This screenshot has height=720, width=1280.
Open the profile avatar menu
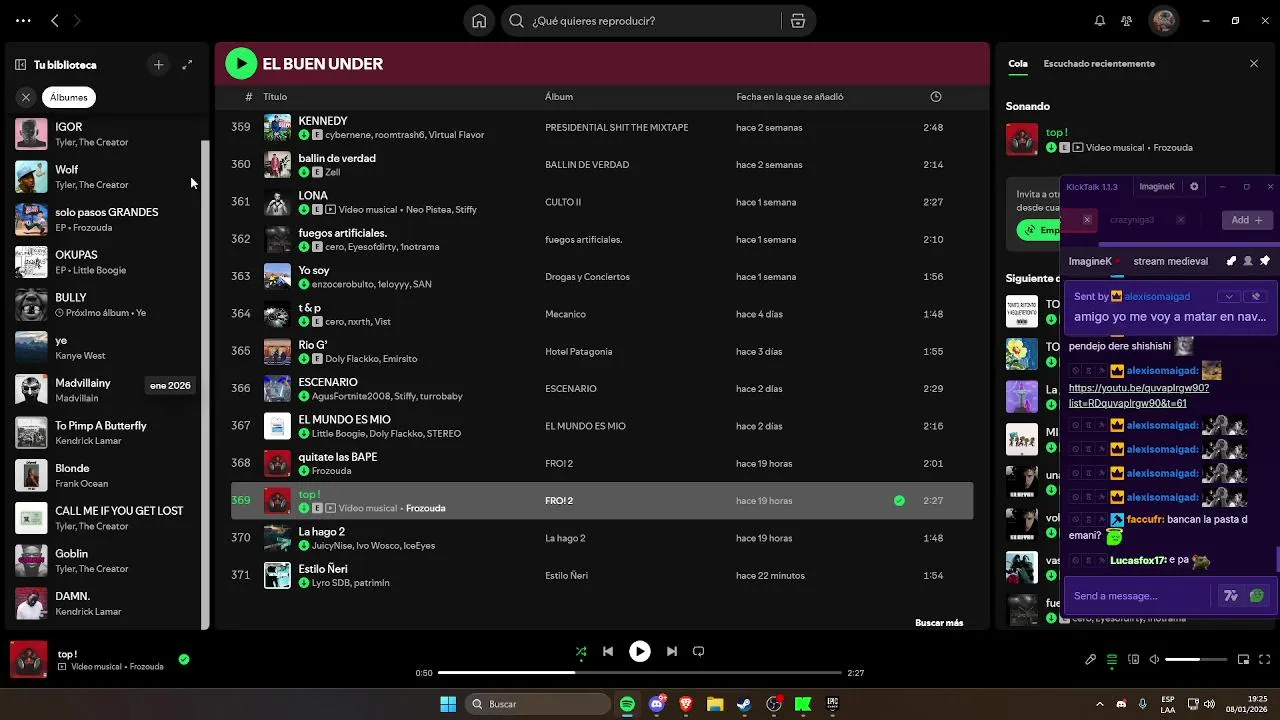(1163, 20)
